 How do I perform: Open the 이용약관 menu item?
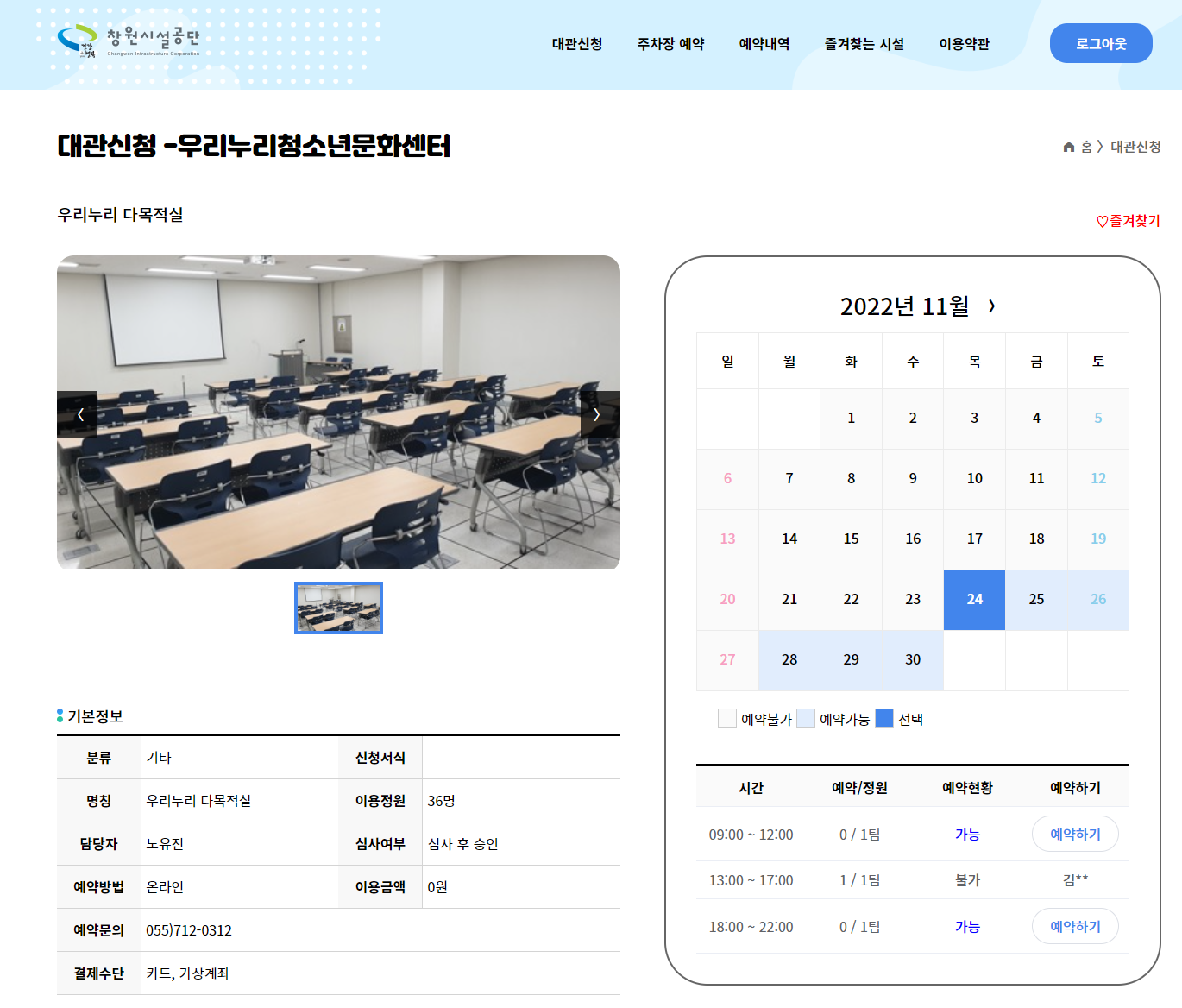964,44
